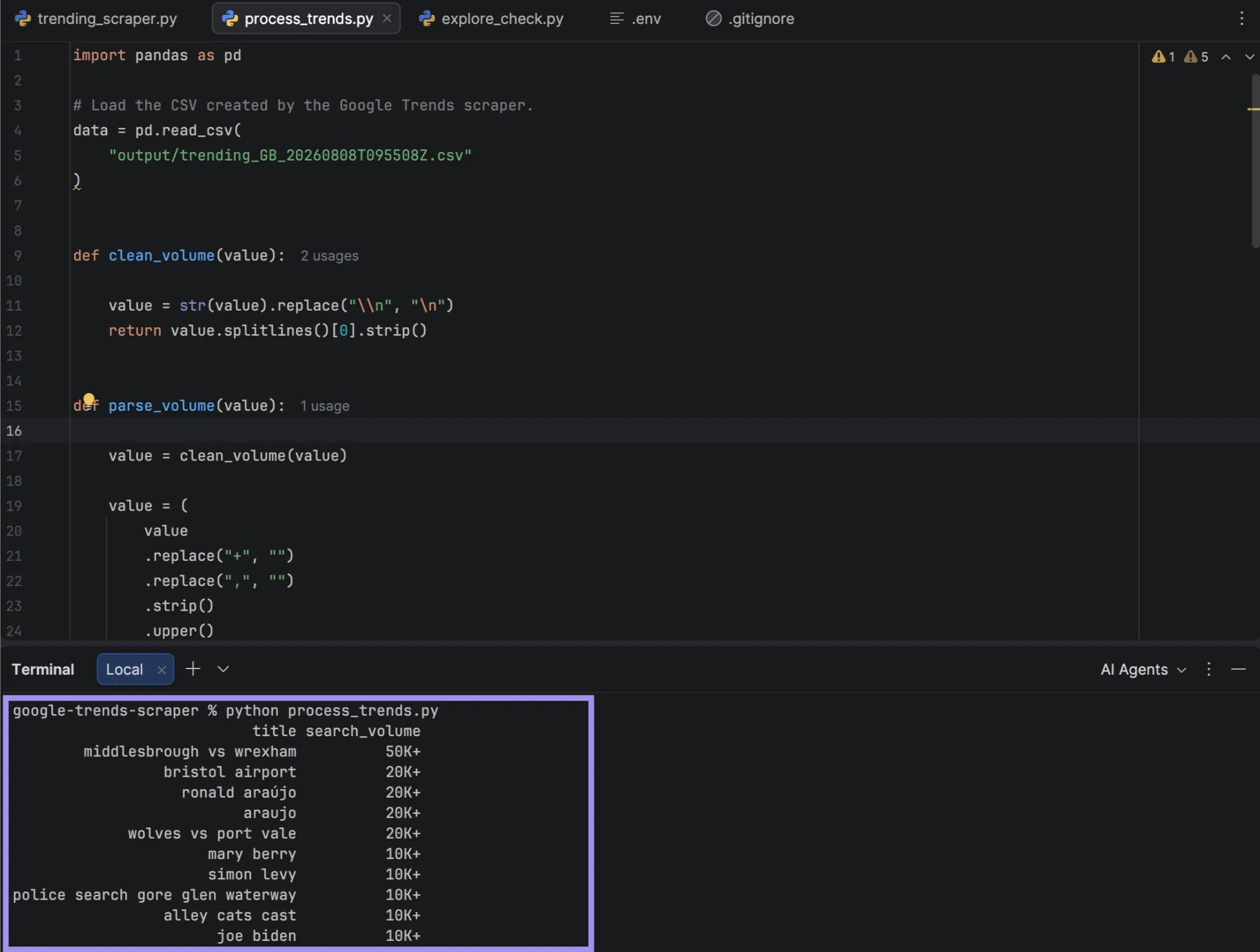Screen dimensions: 1260x952
Task: Click the '1 usage' hint for parse_volume
Action: [325, 406]
